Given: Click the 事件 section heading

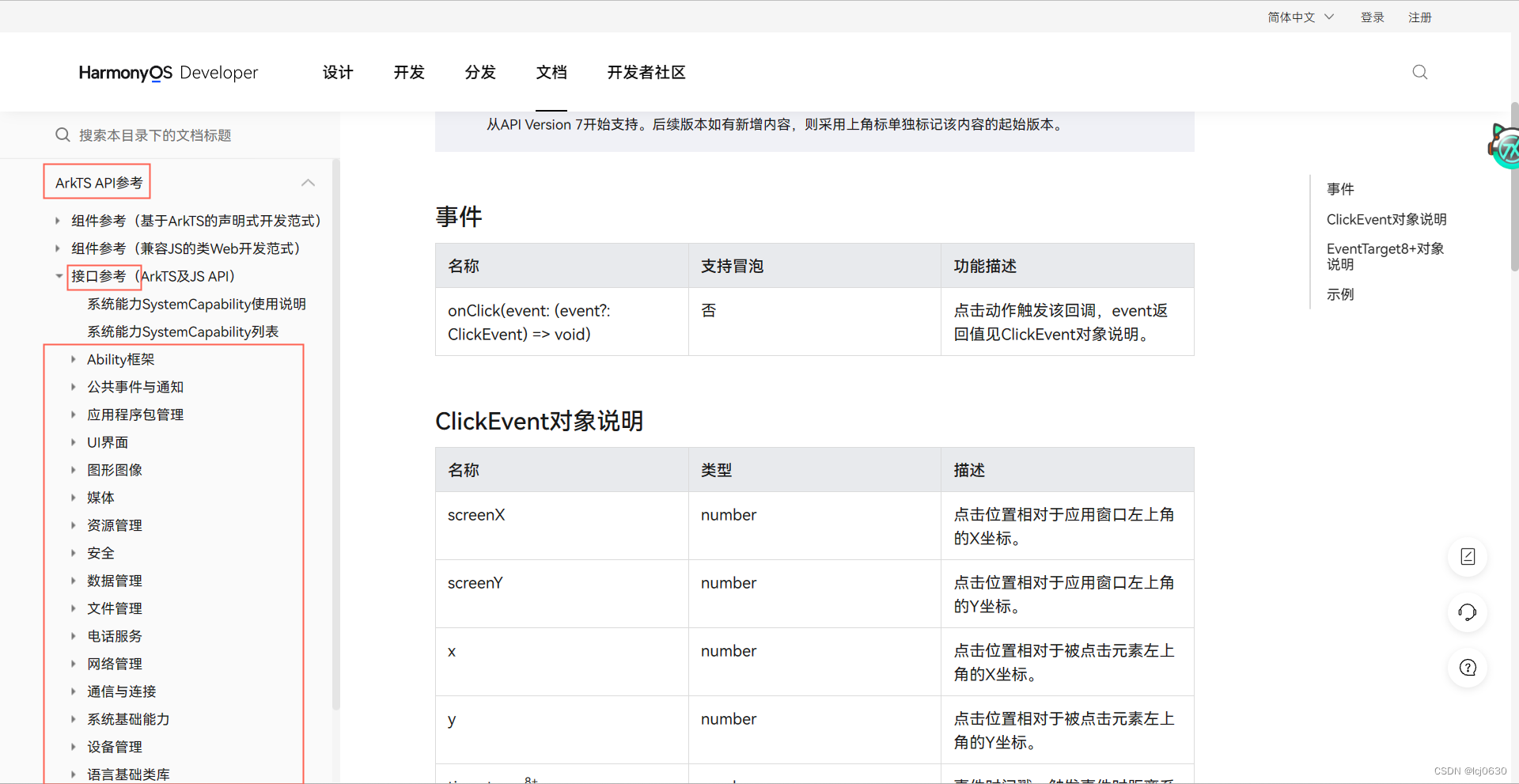Looking at the screenshot, I should tap(459, 217).
